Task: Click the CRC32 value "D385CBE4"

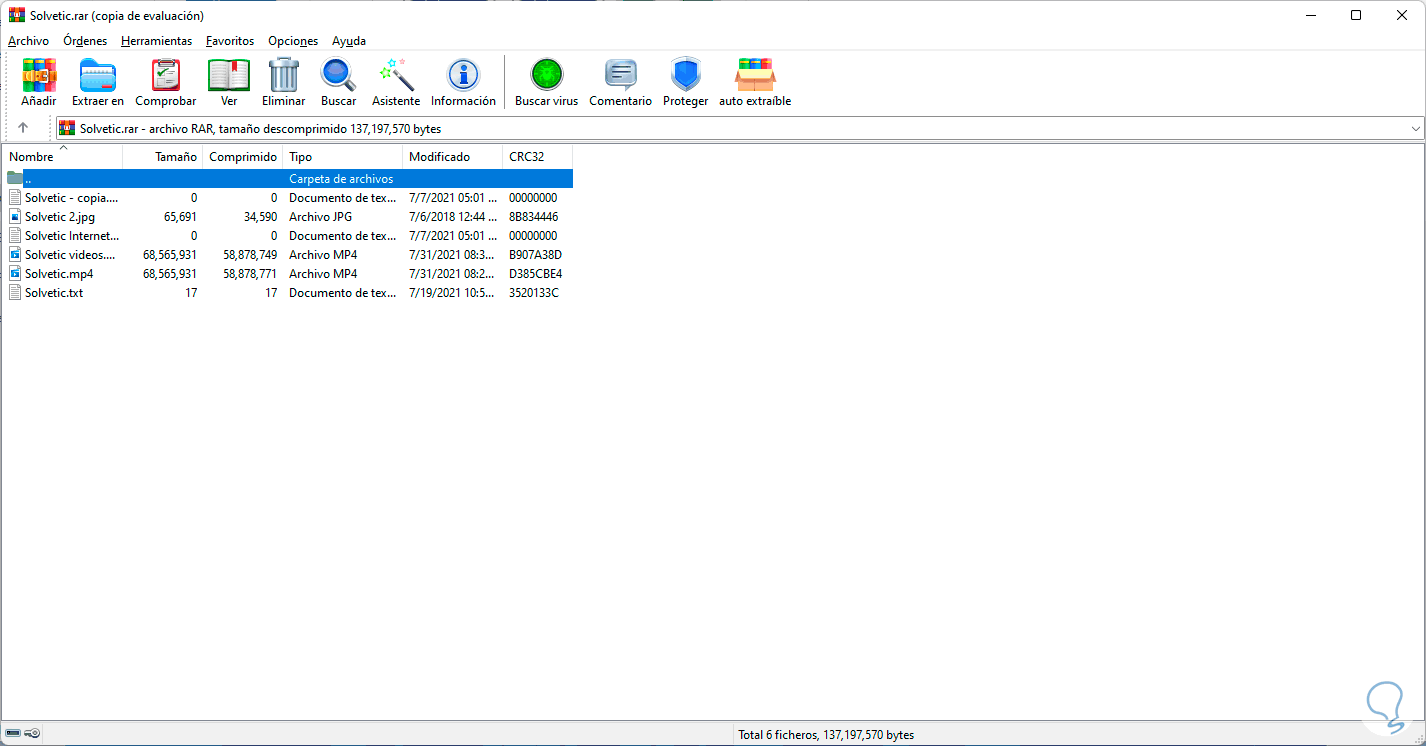Action: coord(536,274)
